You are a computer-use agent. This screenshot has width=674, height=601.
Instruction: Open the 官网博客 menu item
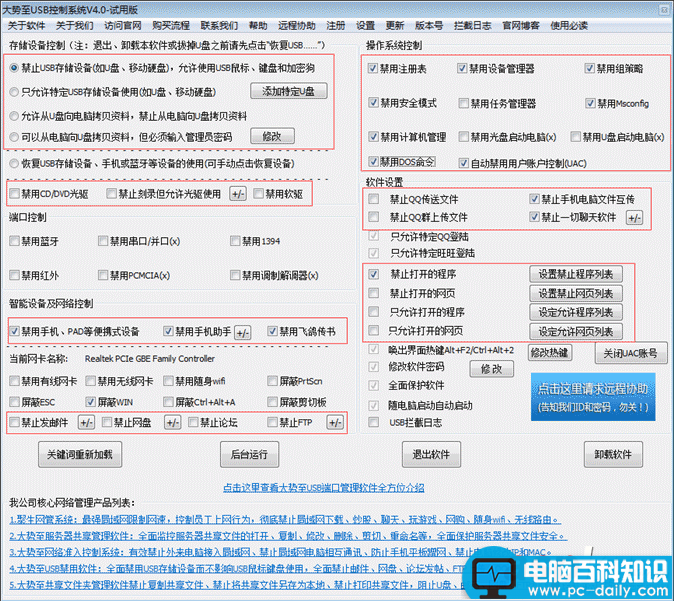(521, 26)
